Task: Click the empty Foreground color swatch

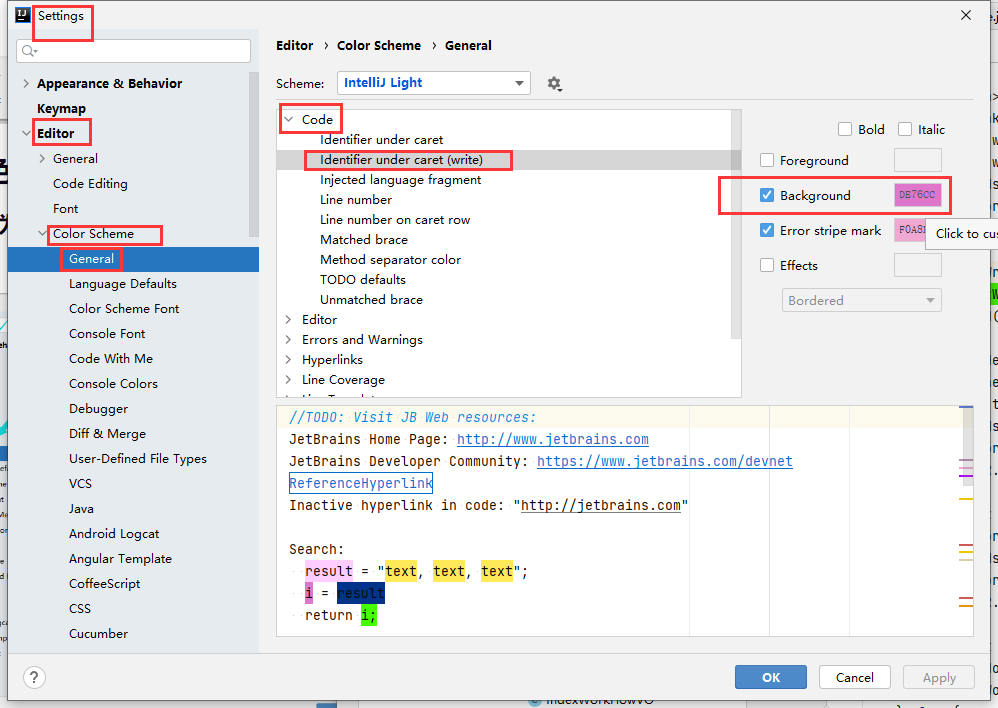Action: pos(917,160)
